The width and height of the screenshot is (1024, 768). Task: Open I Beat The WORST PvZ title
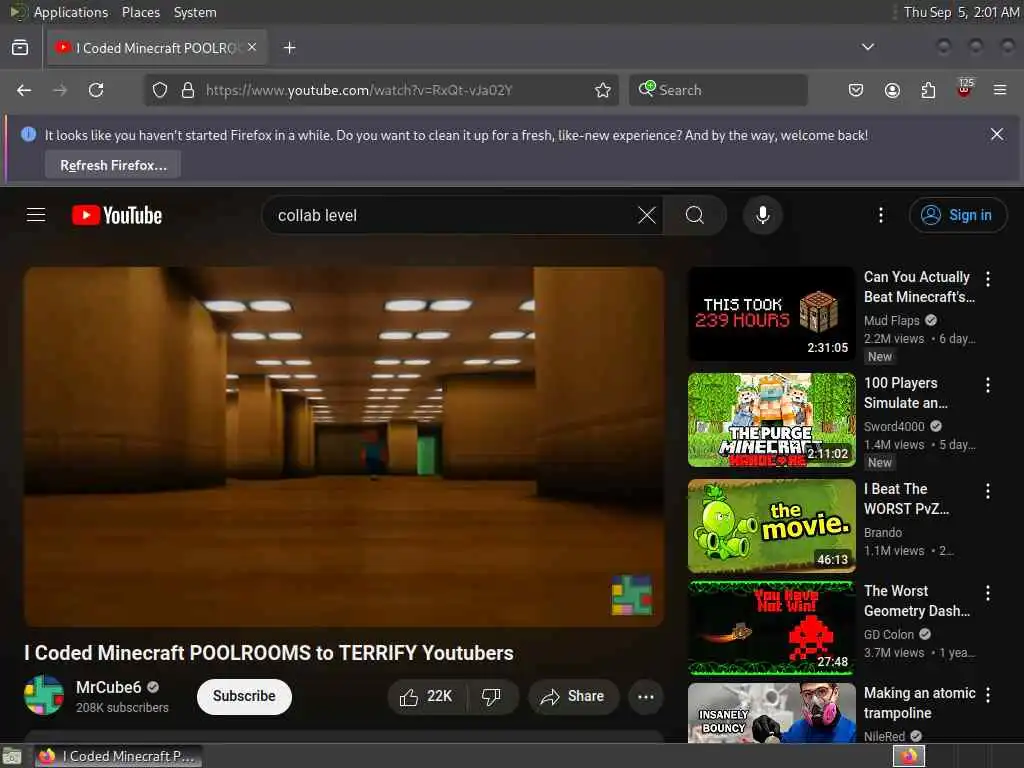tap(906, 499)
